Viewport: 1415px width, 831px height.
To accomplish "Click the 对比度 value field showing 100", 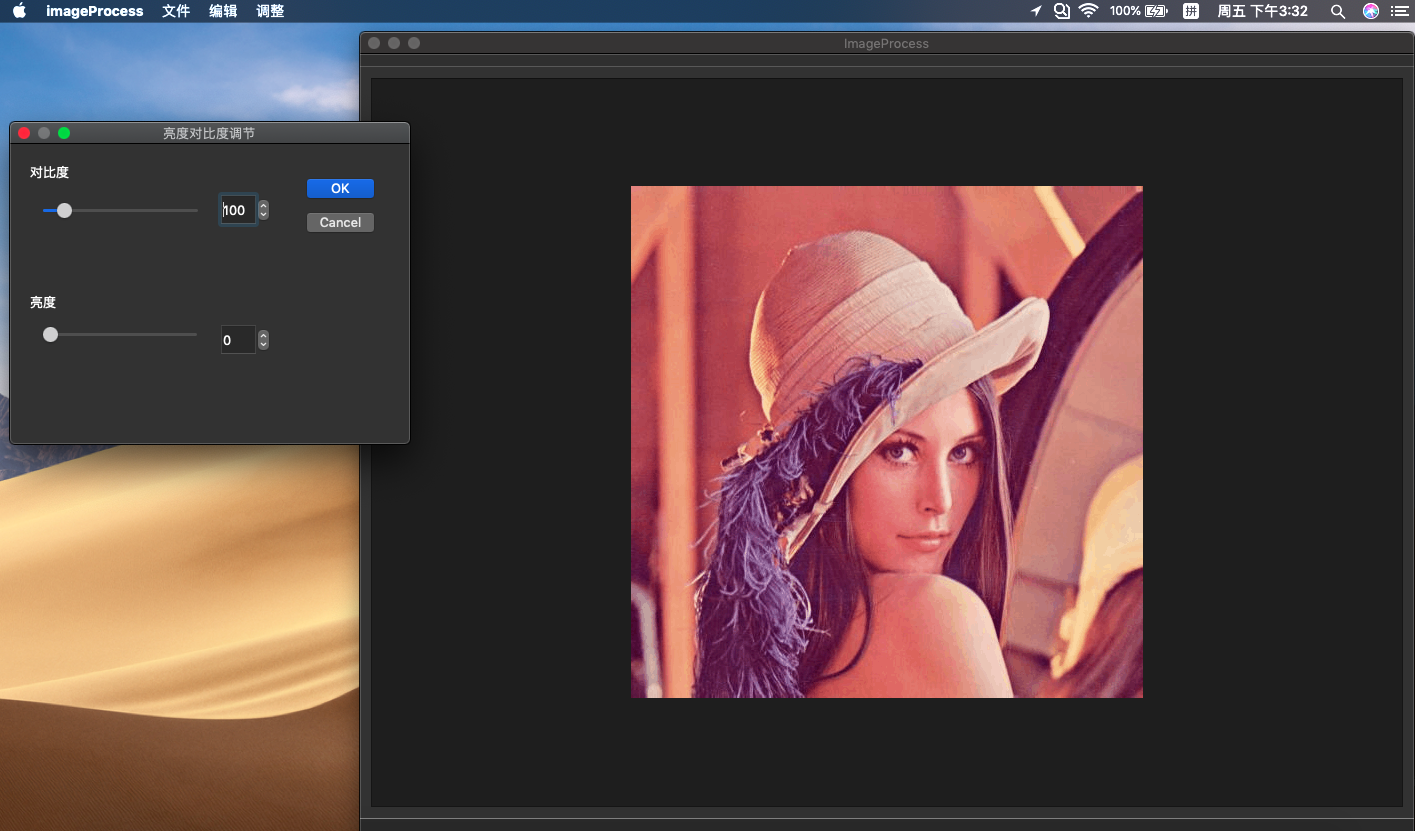I will (x=238, y=210).
